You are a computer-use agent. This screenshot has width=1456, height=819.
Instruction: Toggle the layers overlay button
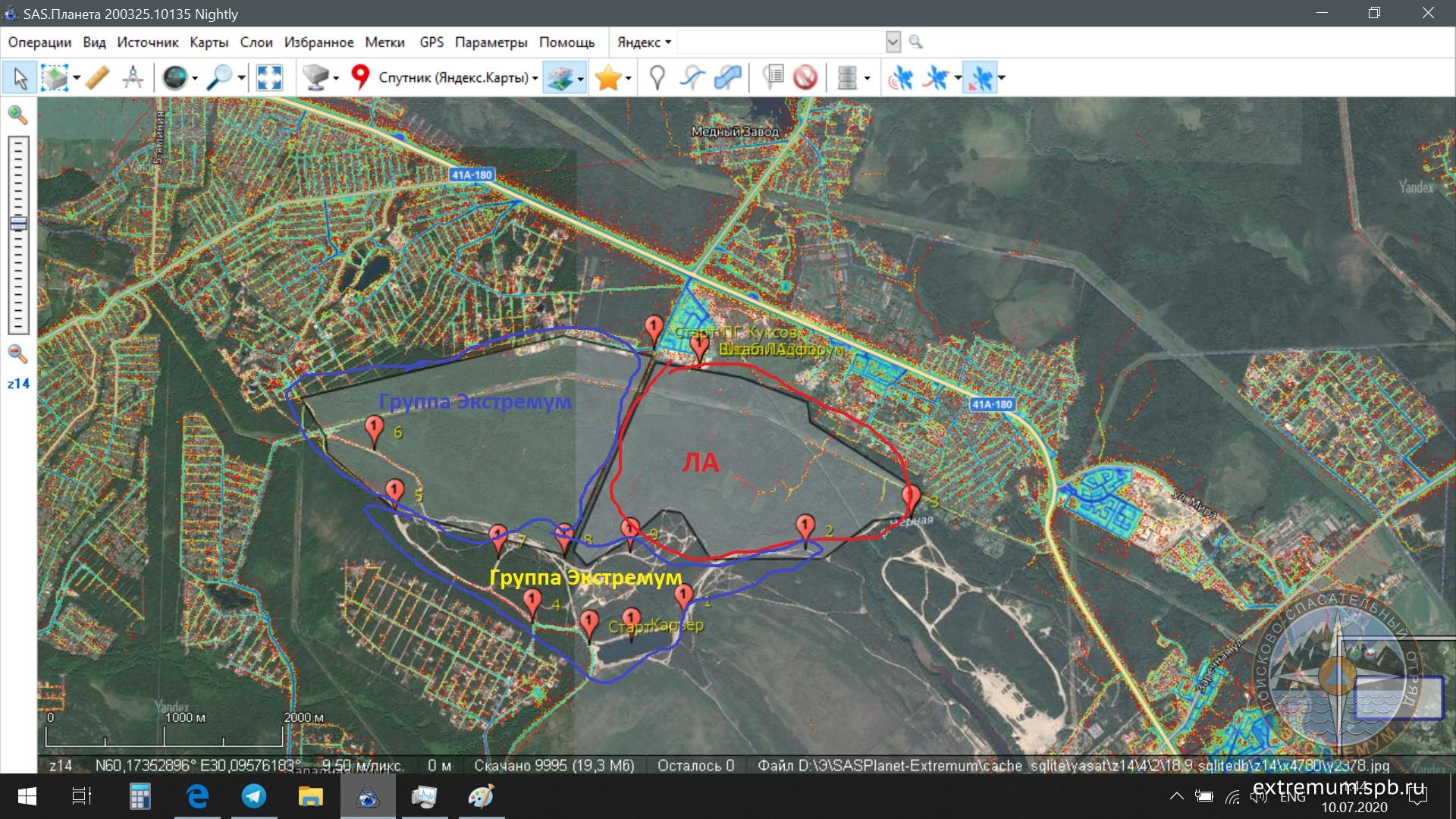point(560,77)
